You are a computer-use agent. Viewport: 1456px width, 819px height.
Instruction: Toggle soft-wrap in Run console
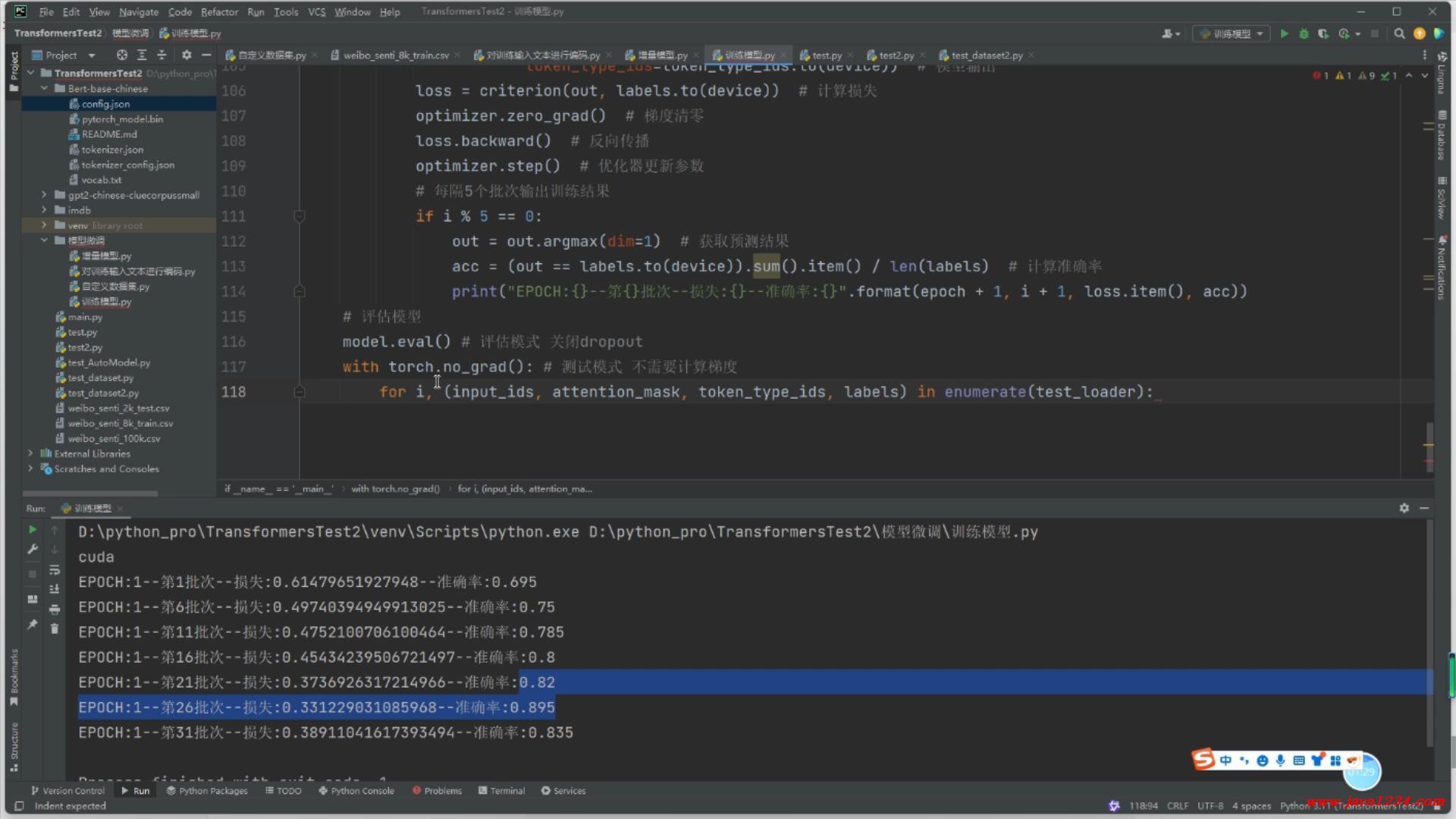55,570
